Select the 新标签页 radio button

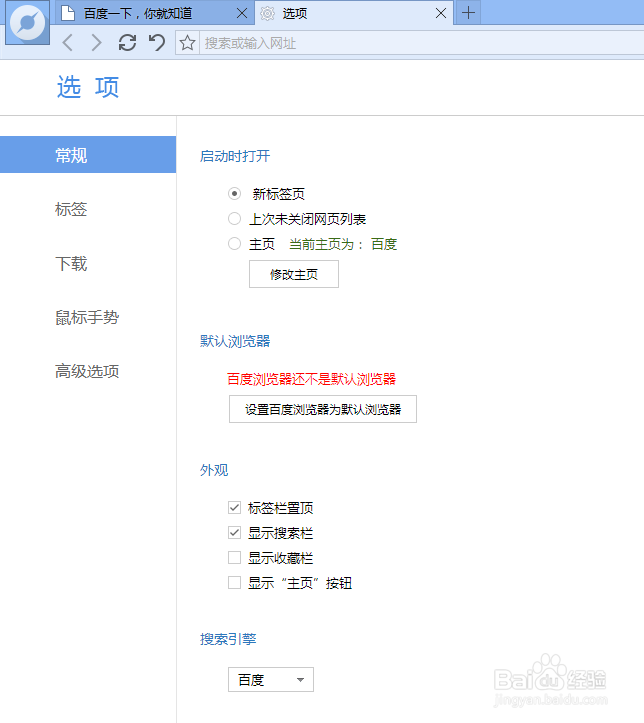(x=234, y=194)
